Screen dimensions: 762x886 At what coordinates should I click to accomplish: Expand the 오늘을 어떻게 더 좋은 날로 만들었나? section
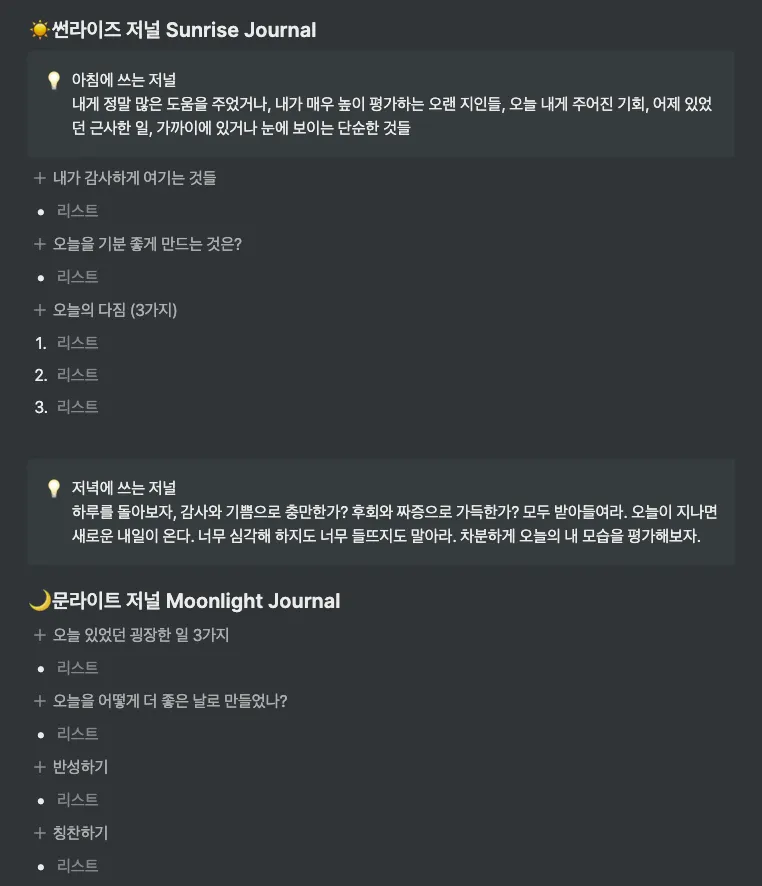pyautogui.click(x=40, y=701)
